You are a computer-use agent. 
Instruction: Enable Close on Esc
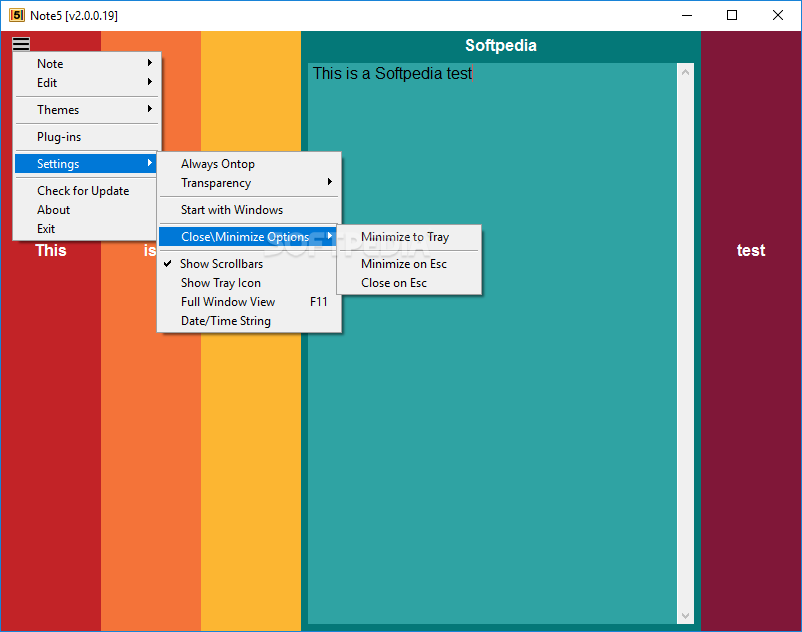coord(409,283)
